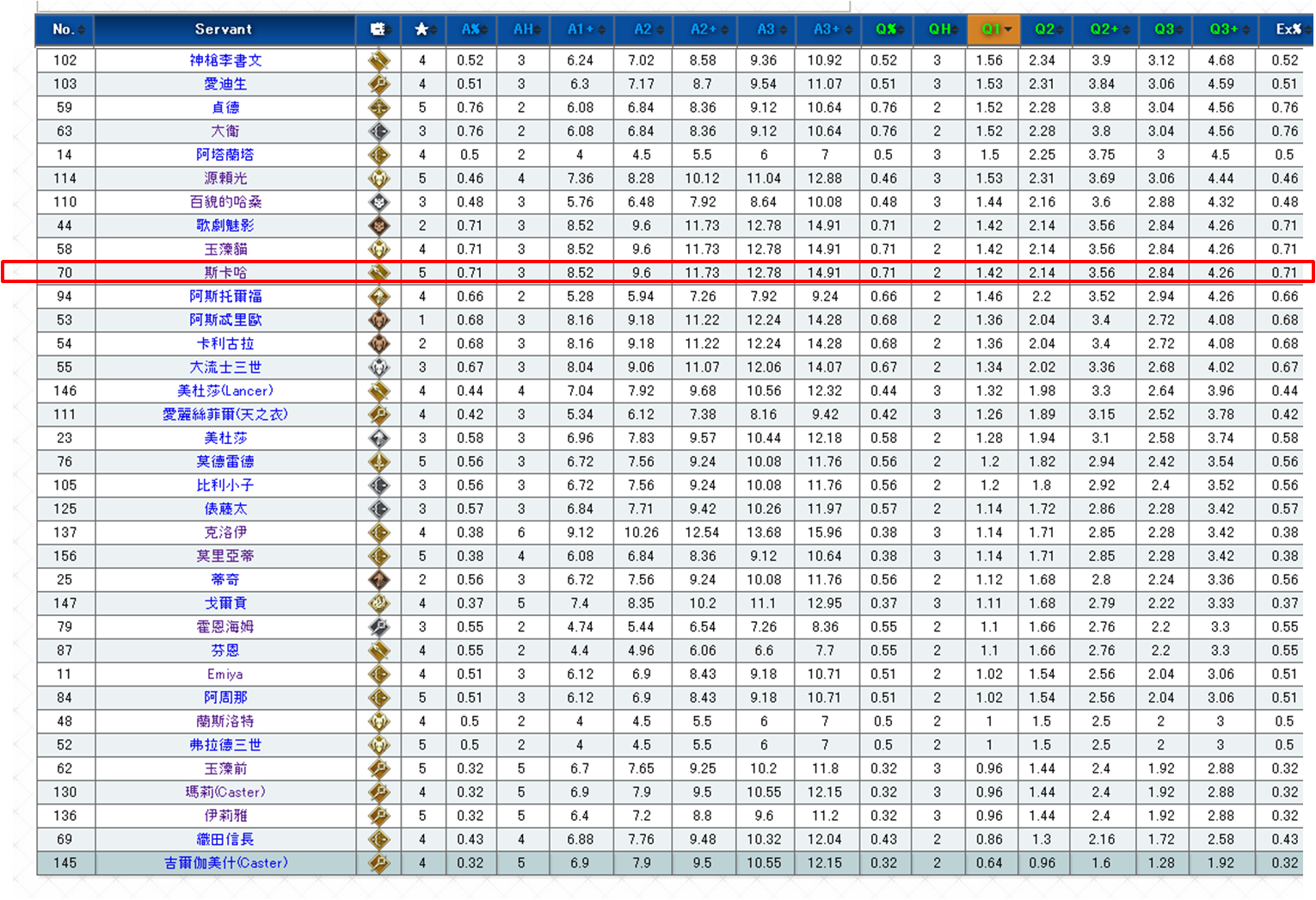Sort by the A3+ column header
The width and height of the screenshot is (1316, 900).
point(827,29)
